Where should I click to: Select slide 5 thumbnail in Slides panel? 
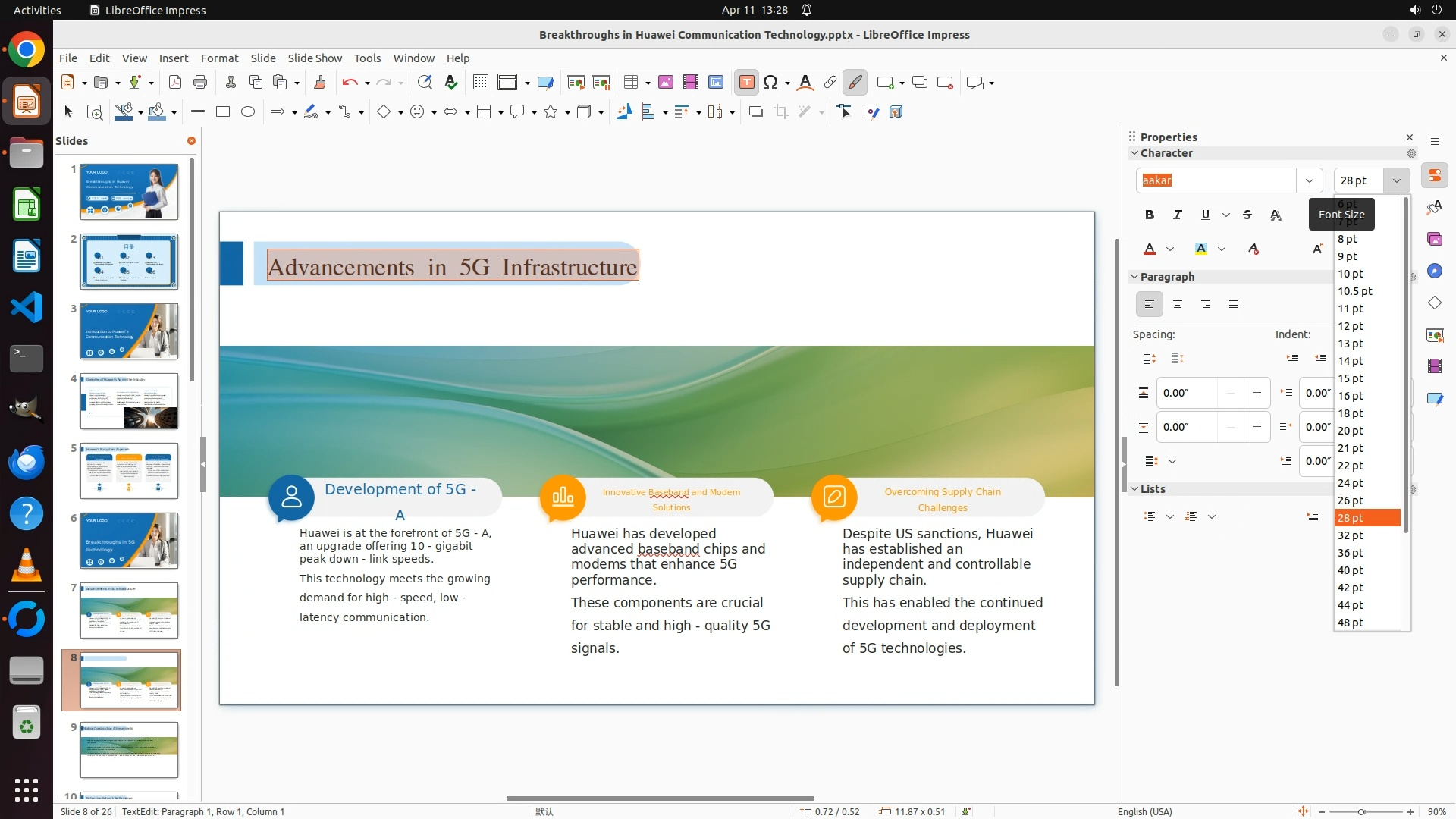click(x=129, y=471)
